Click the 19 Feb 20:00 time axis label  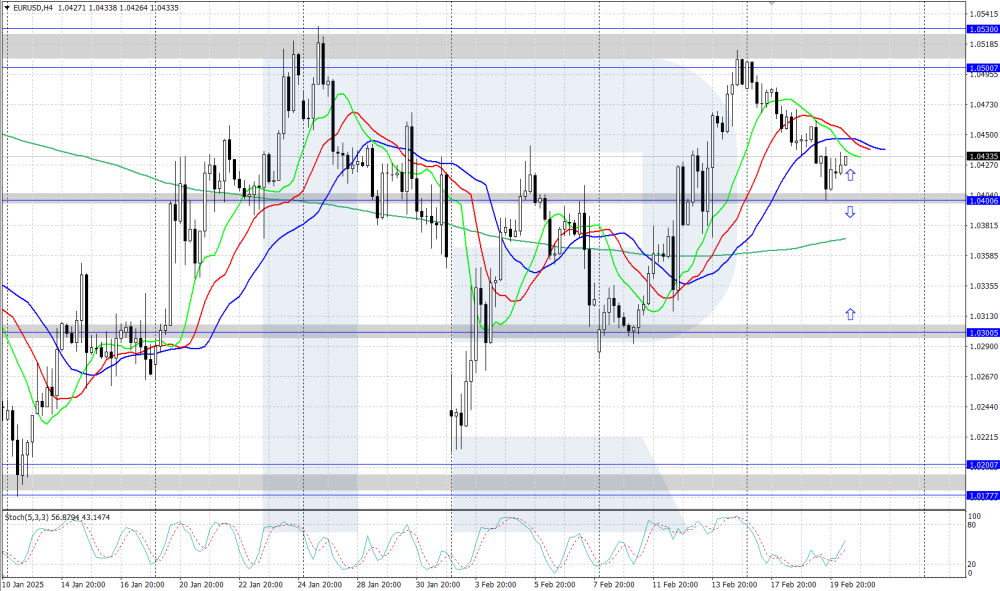coord(855,583)
